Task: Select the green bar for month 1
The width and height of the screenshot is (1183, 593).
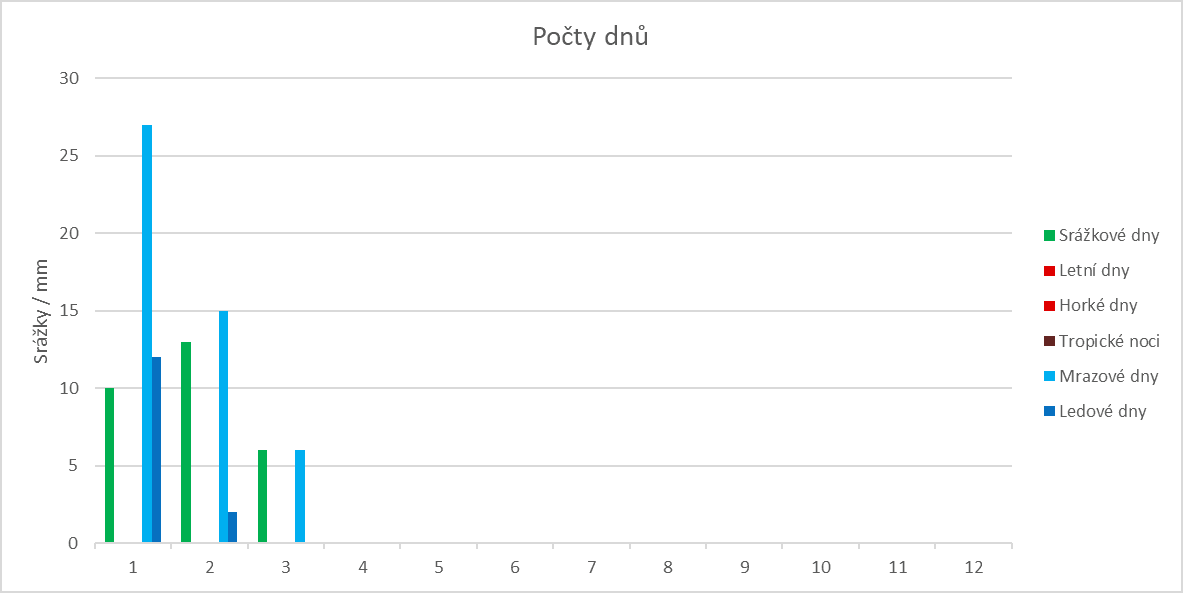Action: point(109,466)
